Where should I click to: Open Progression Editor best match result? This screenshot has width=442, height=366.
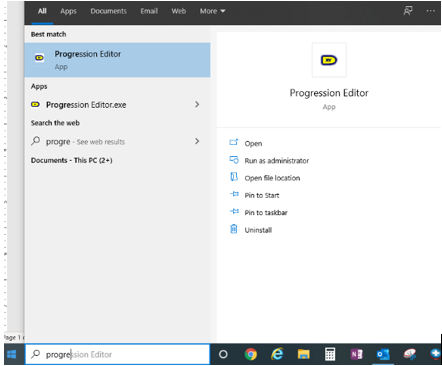pos(117,60)
